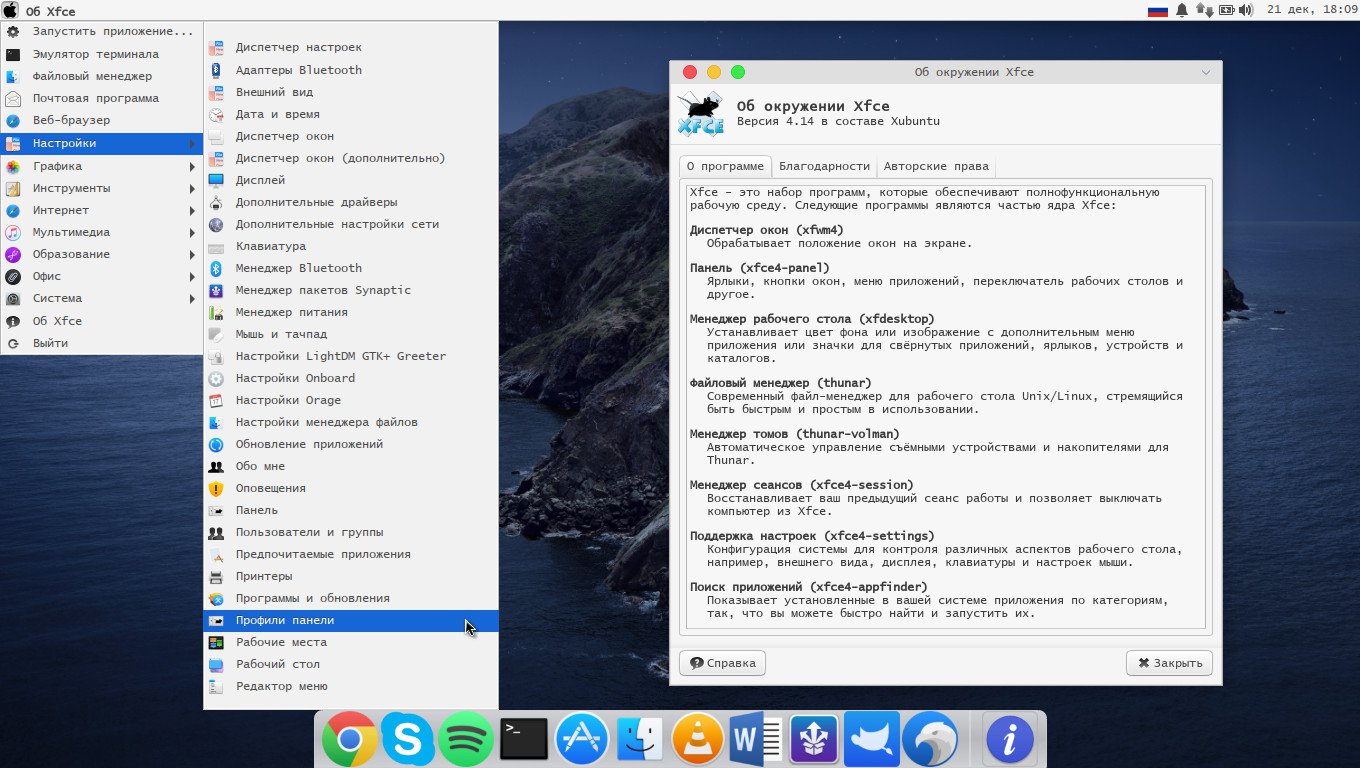
Task: Open the Word document icon in dock
Action: 756,740
